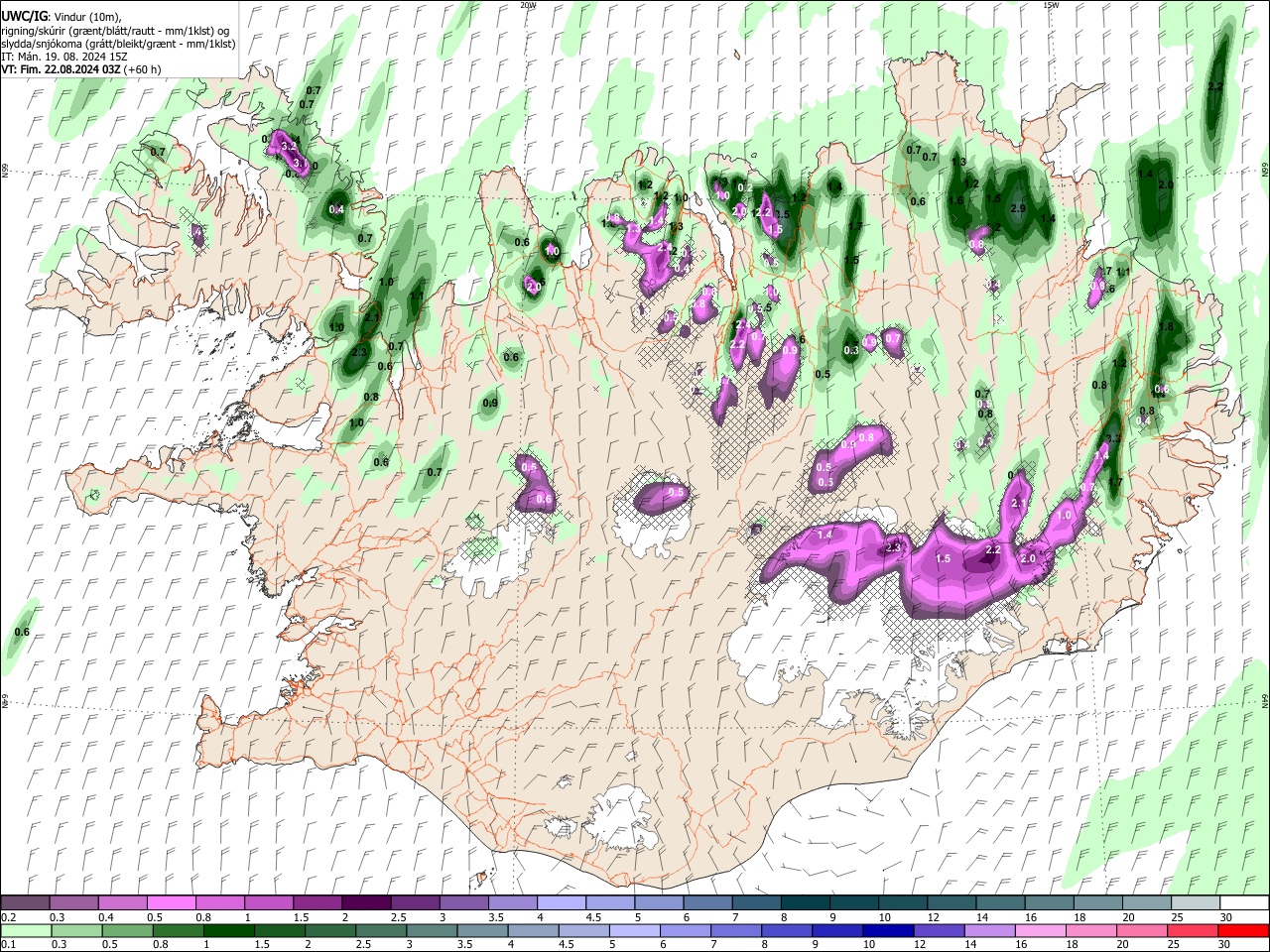
Task: Select the dark teal swatch above snow label 8
Action: (805, 902)
